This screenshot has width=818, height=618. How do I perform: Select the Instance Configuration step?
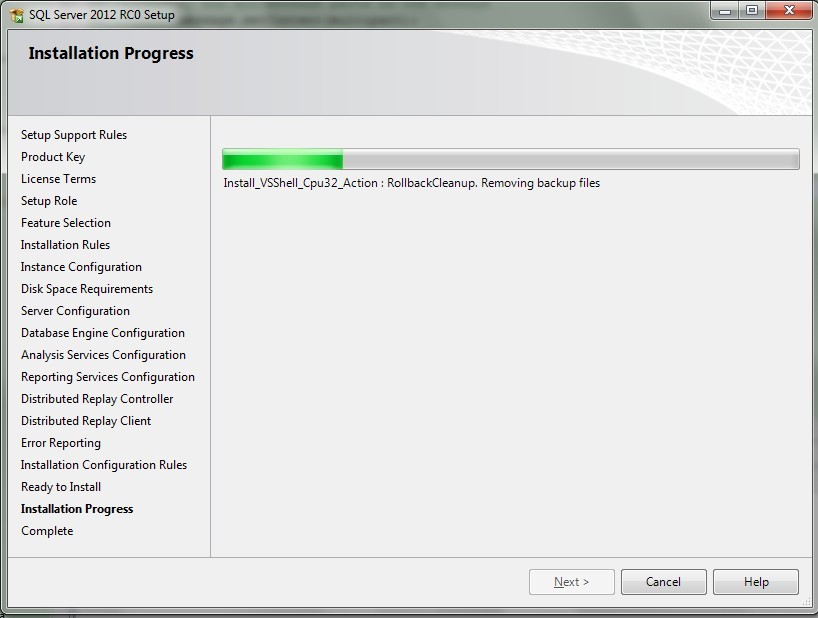[81, 266]
